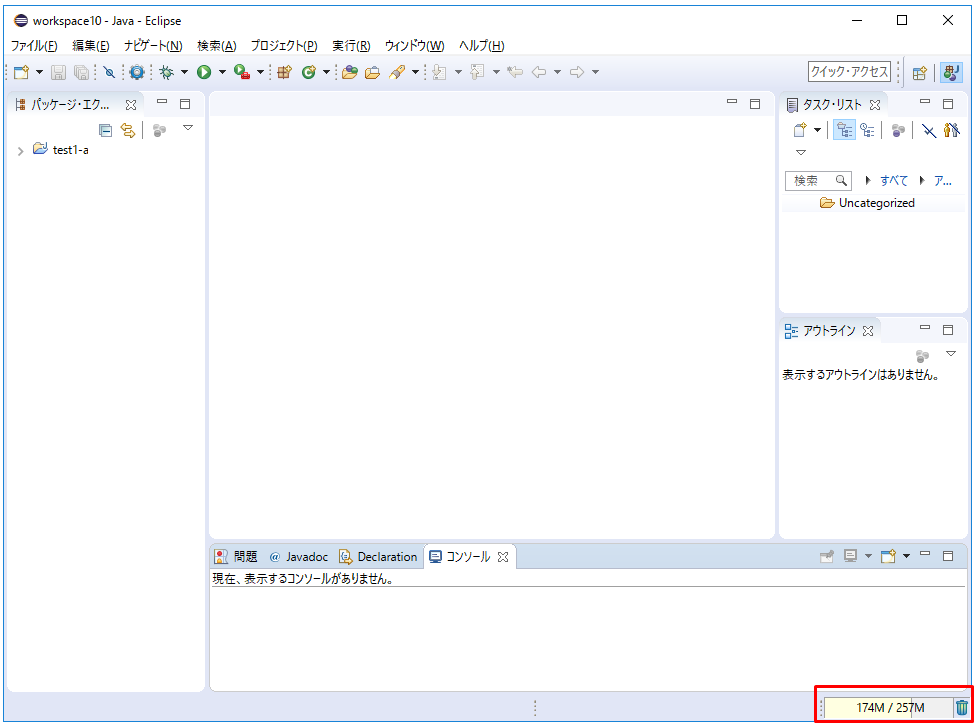Open the Package Explorer view menu triangle
This screenshot has width=975, height=727.
[187, 128]
